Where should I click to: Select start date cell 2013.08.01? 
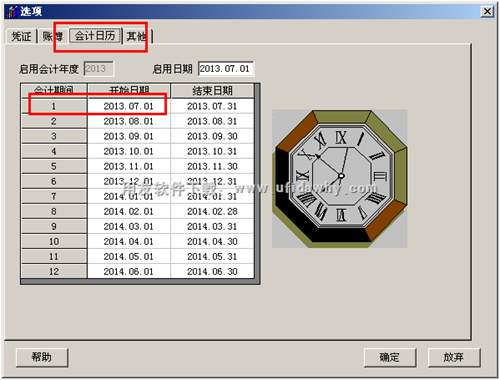click(x=129, y=121)
